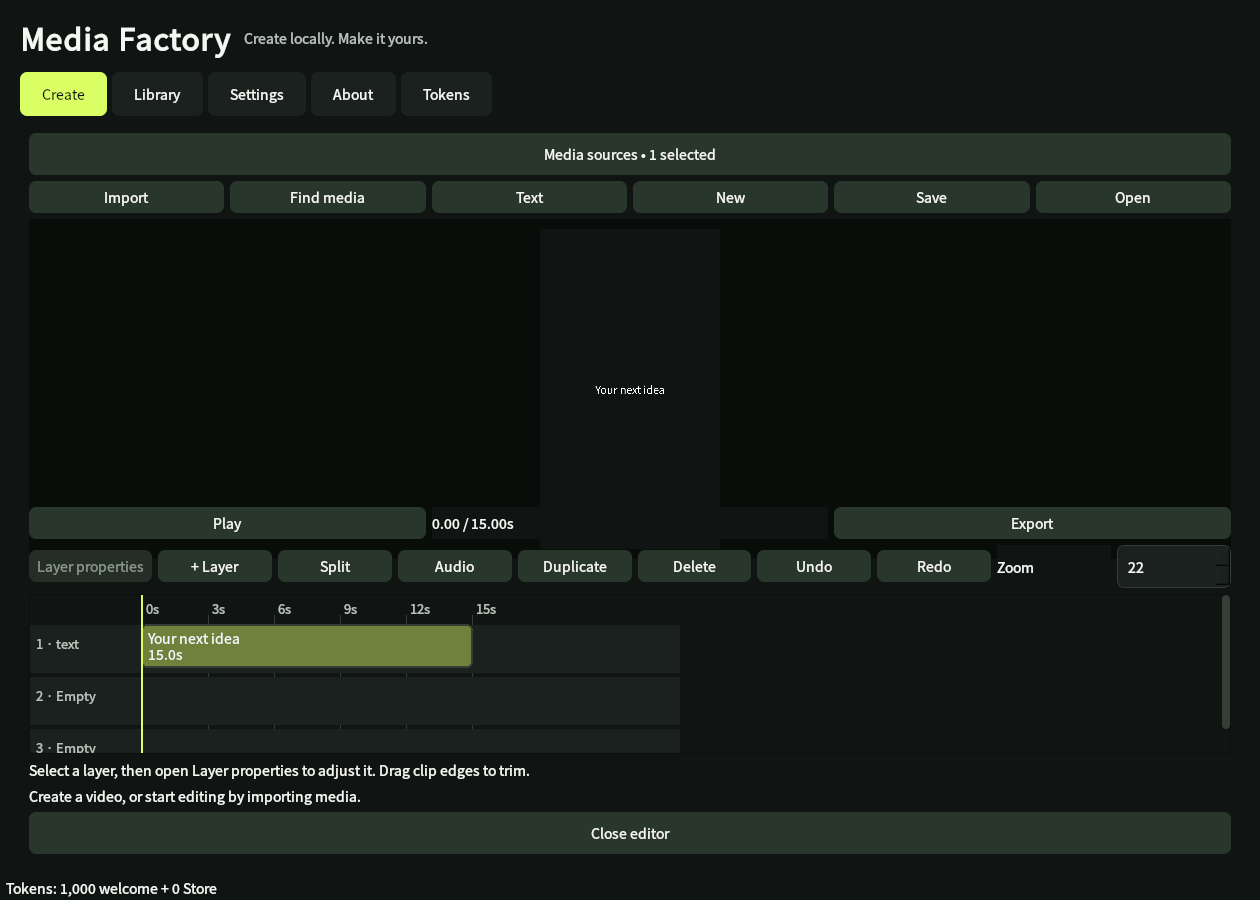Viewport: 1260px width, 900px height.
Task: Click Find media button
Action: point(327,197)
